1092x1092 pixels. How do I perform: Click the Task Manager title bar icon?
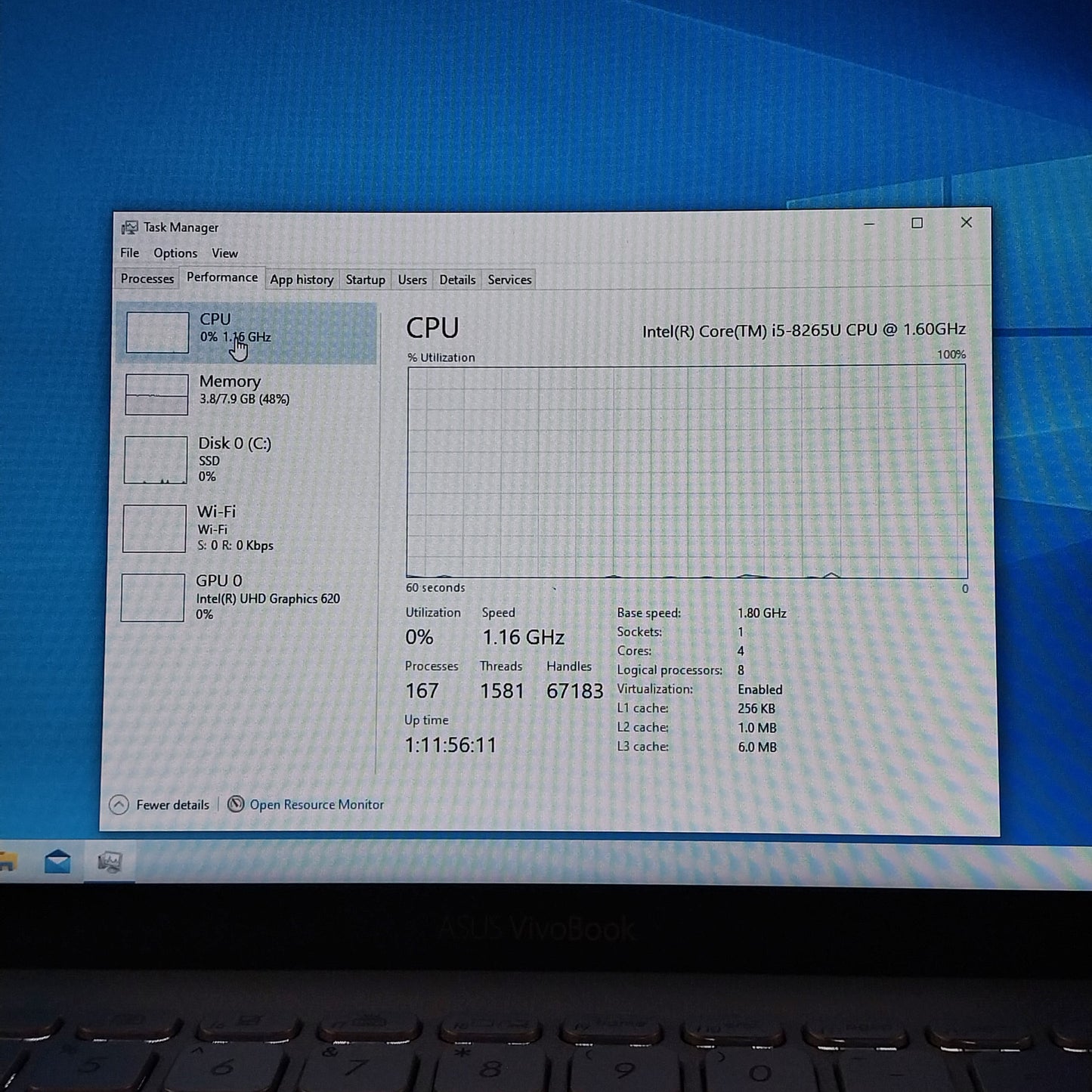(x=130, y=227)
